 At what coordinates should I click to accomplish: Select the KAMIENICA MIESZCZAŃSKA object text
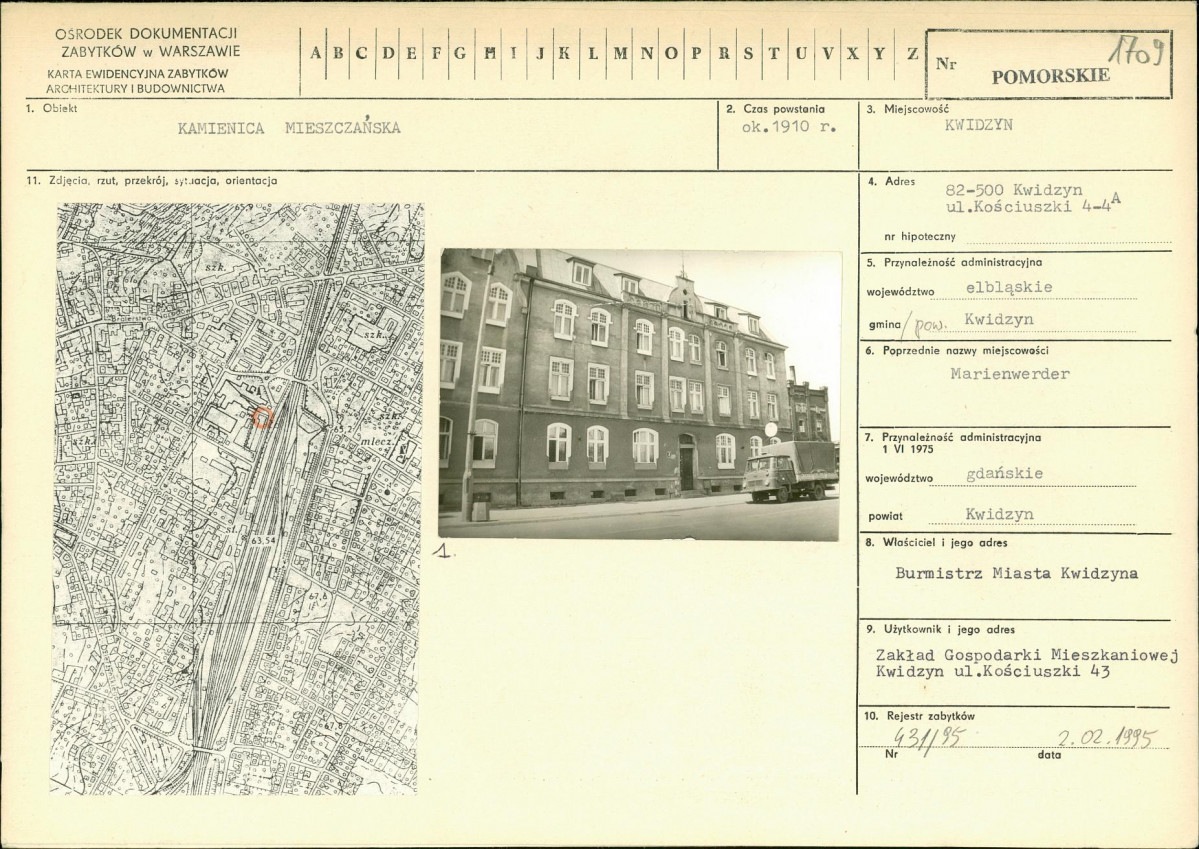point(289,128)
